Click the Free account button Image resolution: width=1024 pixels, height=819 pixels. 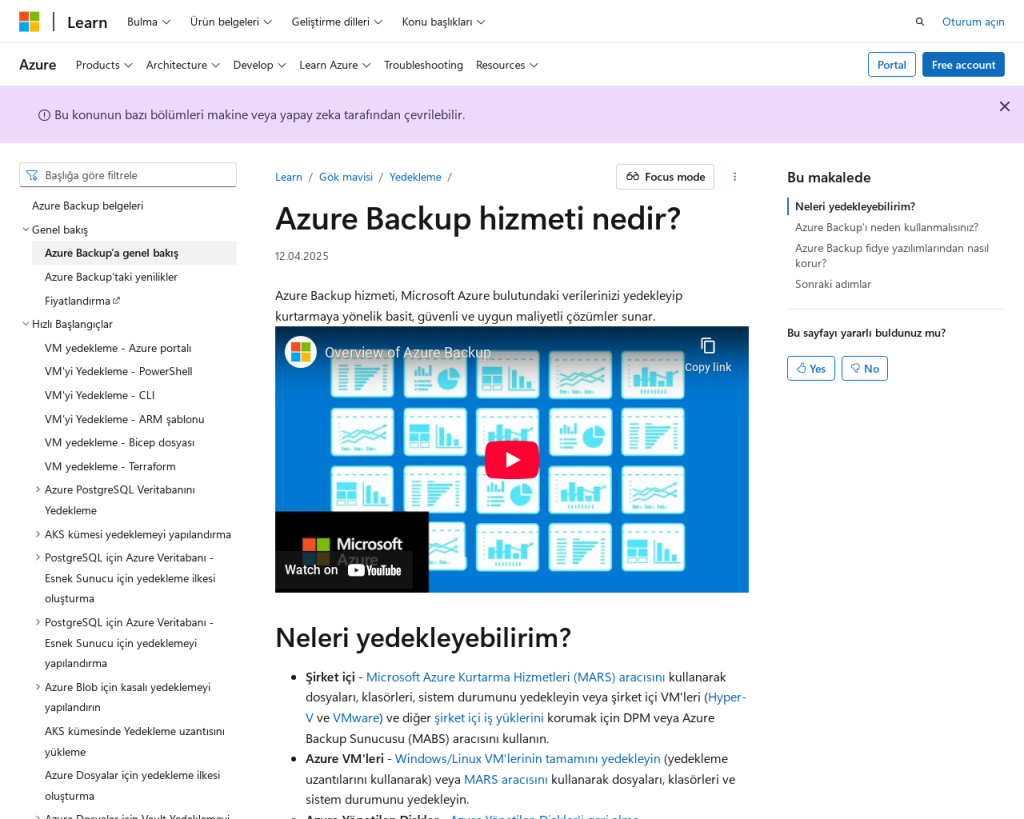click(x=963, y=65)
